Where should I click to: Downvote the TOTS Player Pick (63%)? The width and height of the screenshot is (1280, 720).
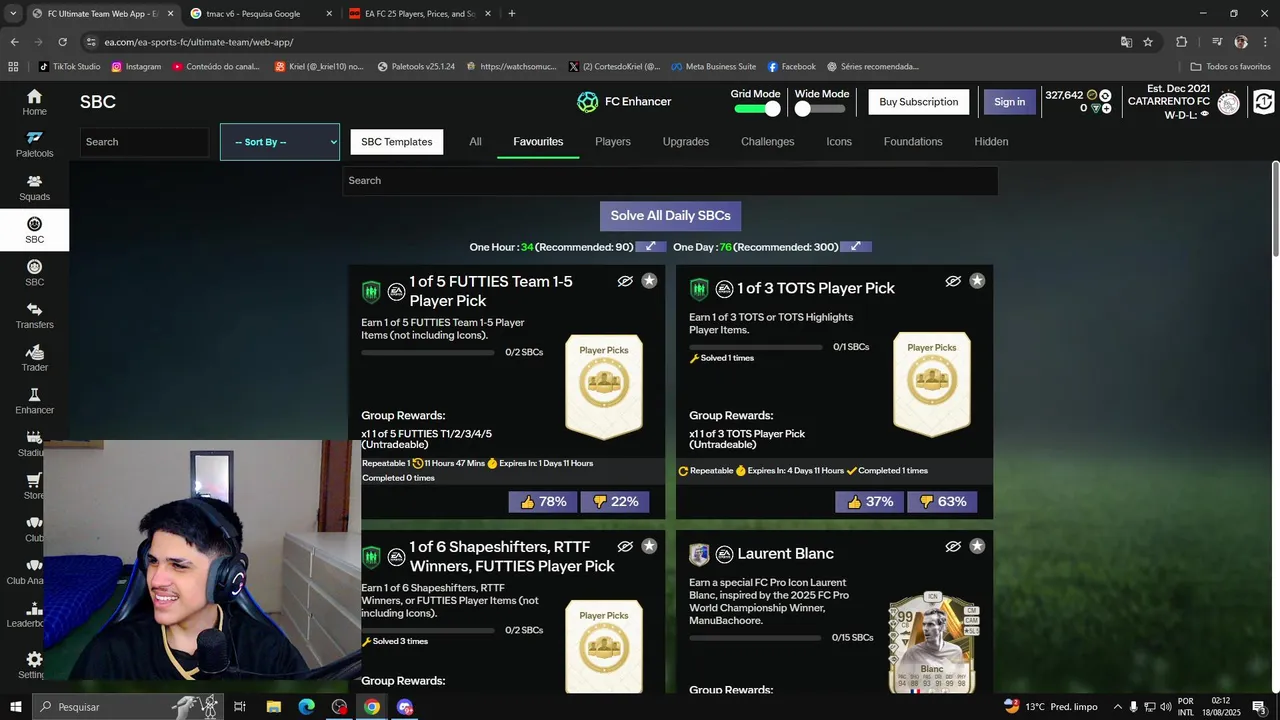click(943, 502)
